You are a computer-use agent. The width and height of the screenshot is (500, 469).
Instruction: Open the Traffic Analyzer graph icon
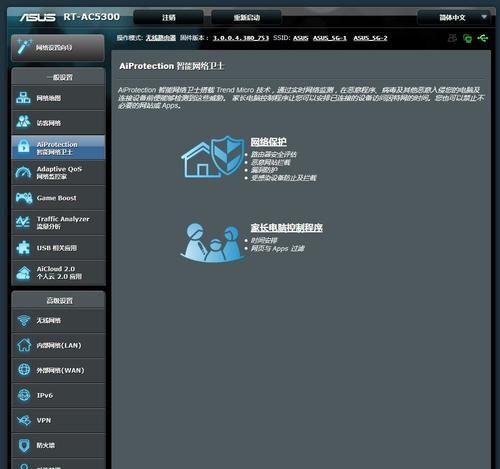(23, 222)
